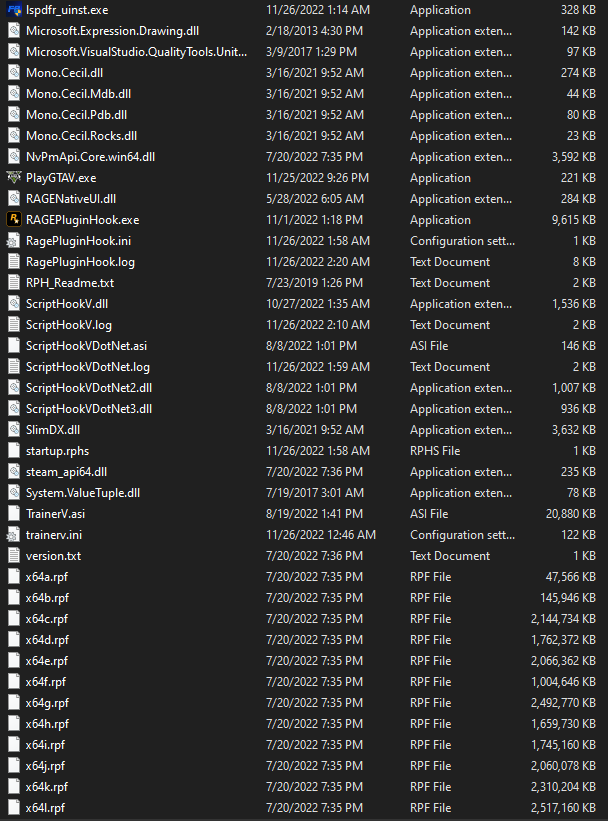
Task: Click the date 7/19/2017 3:01 AM
Action: pyautogui.click(x=314, y=493)
